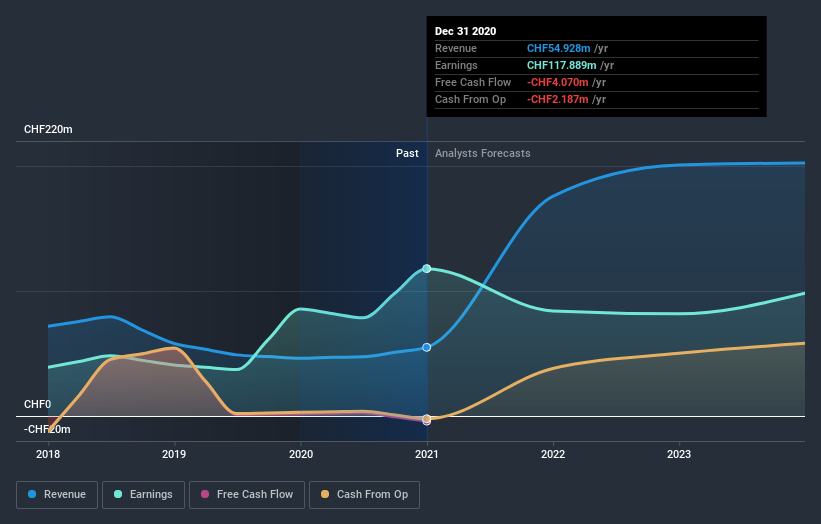The height and width of the screenshot is (524, 821).
Task: Click the -CHF4.070m free cash flow value
Action: pyautogui.click(x=558, y=82)
